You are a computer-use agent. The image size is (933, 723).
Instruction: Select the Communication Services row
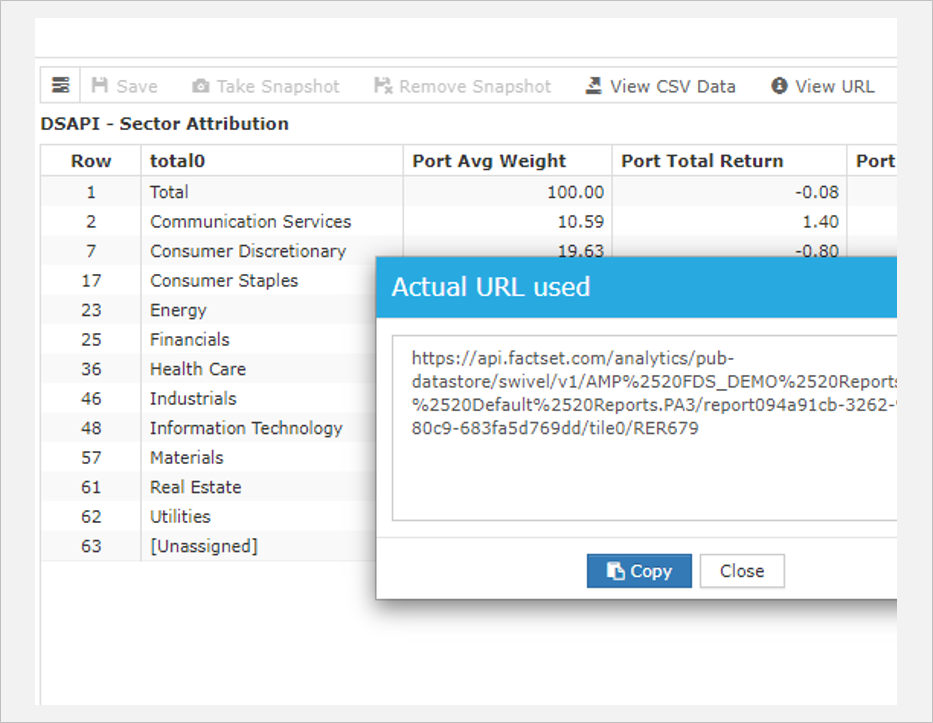pyautogui.click(x=250, y=221)
